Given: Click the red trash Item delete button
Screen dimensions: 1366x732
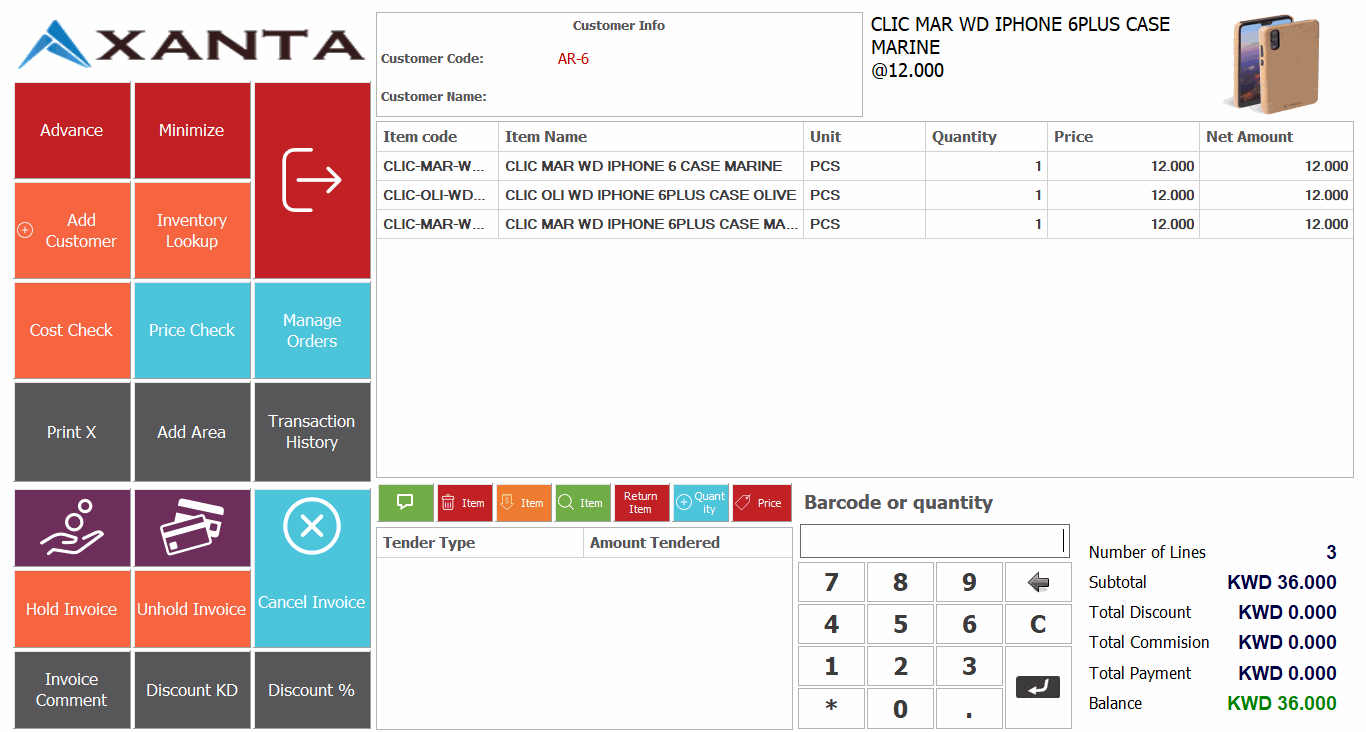Looking at the screenshot, I should tap(465, 503).
